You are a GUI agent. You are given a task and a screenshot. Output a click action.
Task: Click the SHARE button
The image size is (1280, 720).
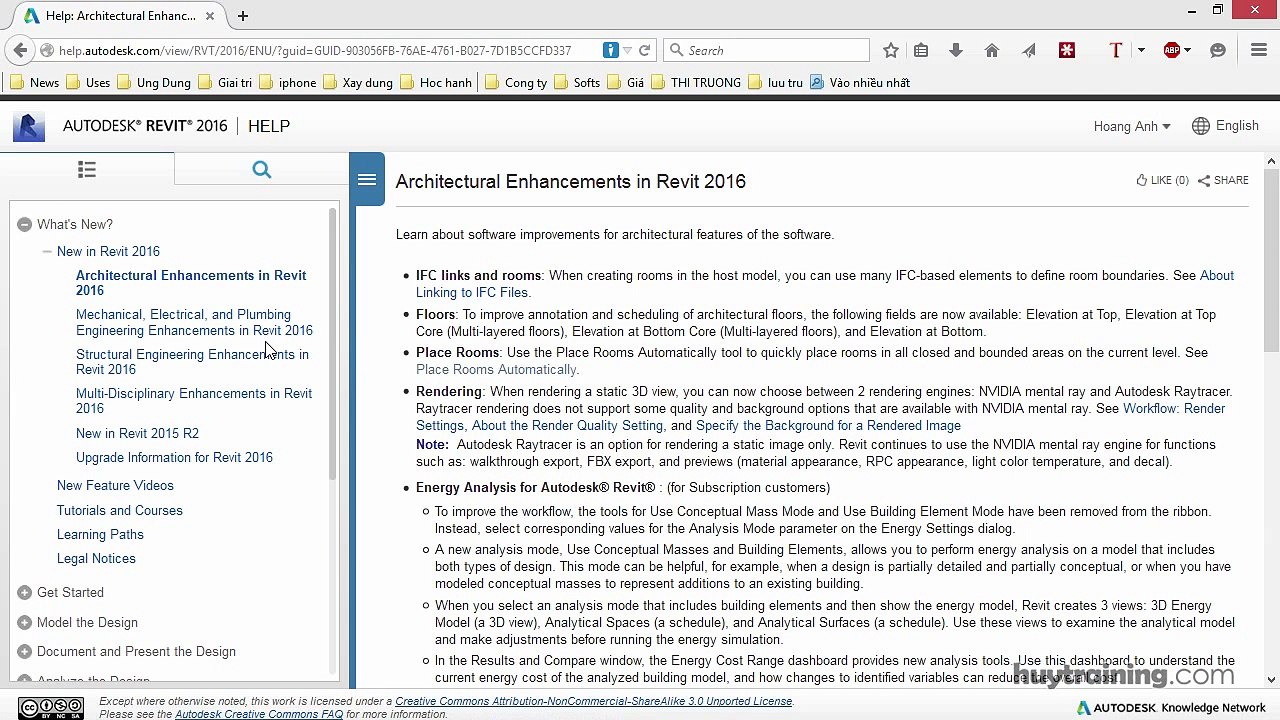(x=1223, y=180)
